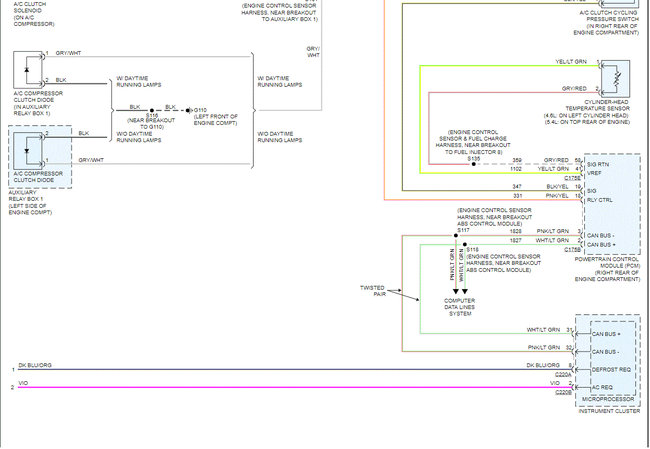Select 'PNK/LT GRN' label at cluster pin 32

[544, 347]
